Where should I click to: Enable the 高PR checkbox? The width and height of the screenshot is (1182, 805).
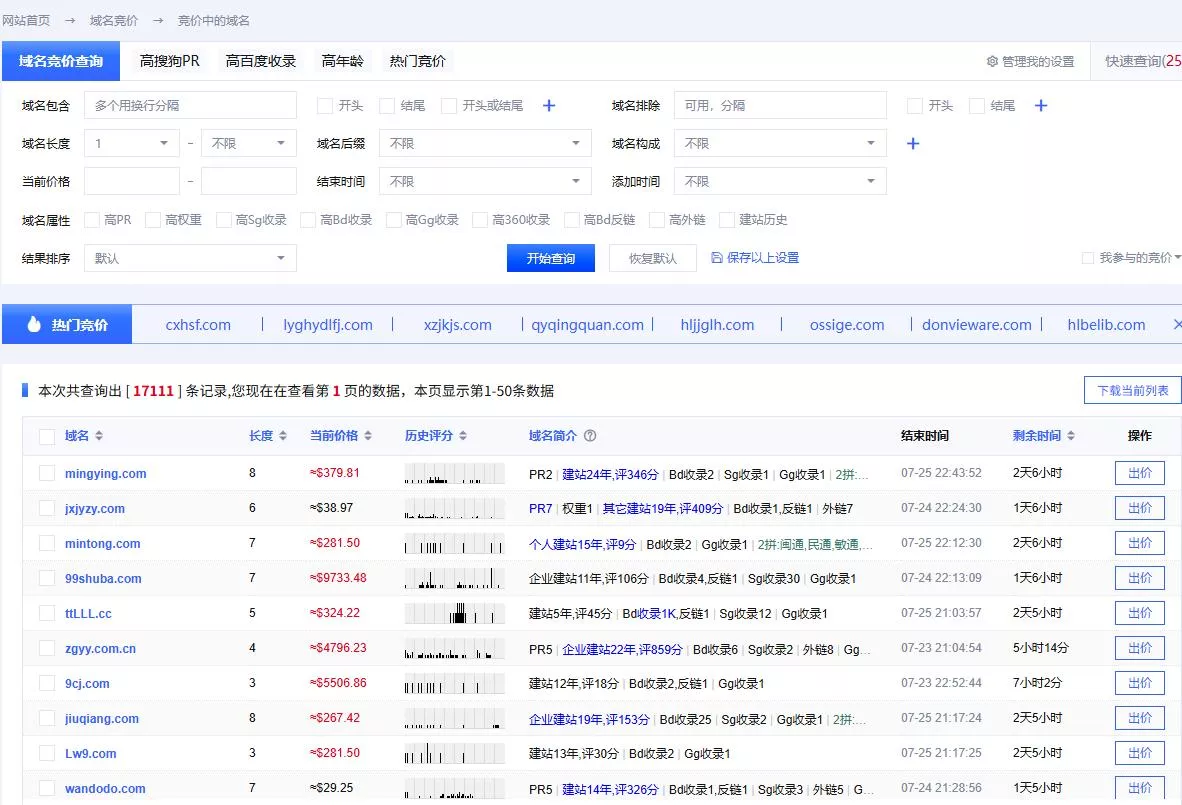[x=92, y=220]
